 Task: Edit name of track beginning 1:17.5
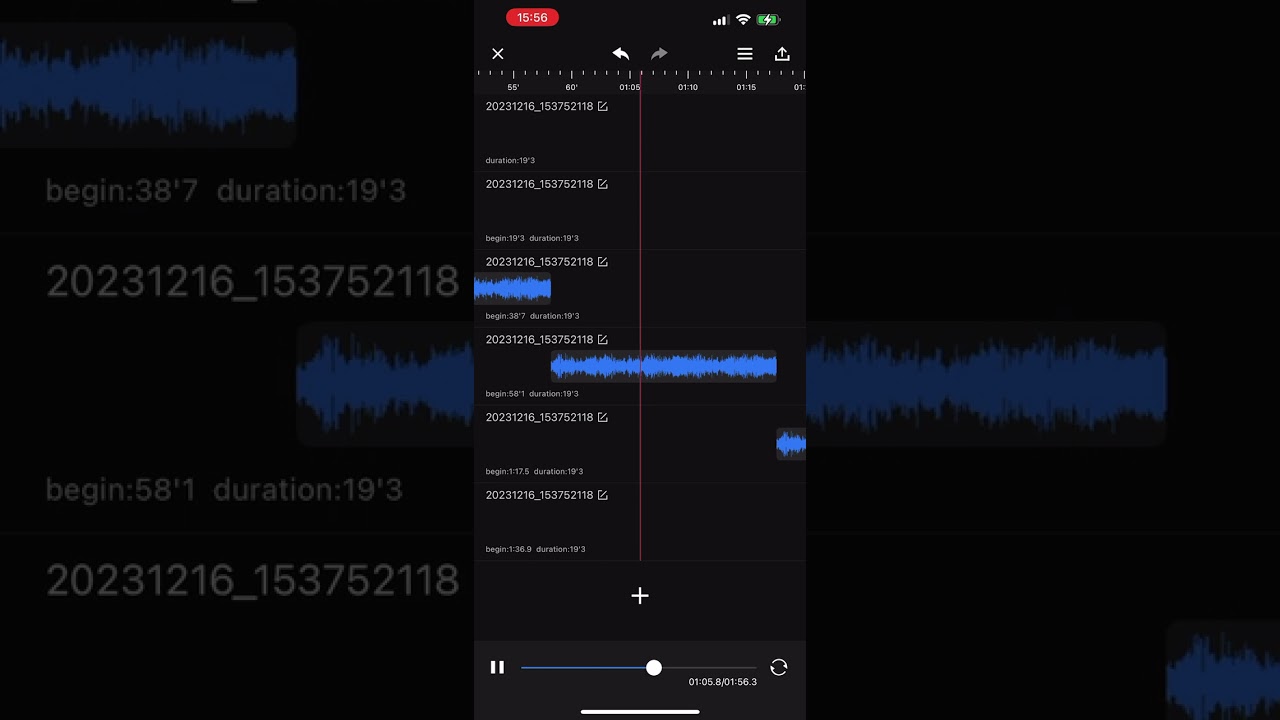pyautogui.click(x=603, y=417)
